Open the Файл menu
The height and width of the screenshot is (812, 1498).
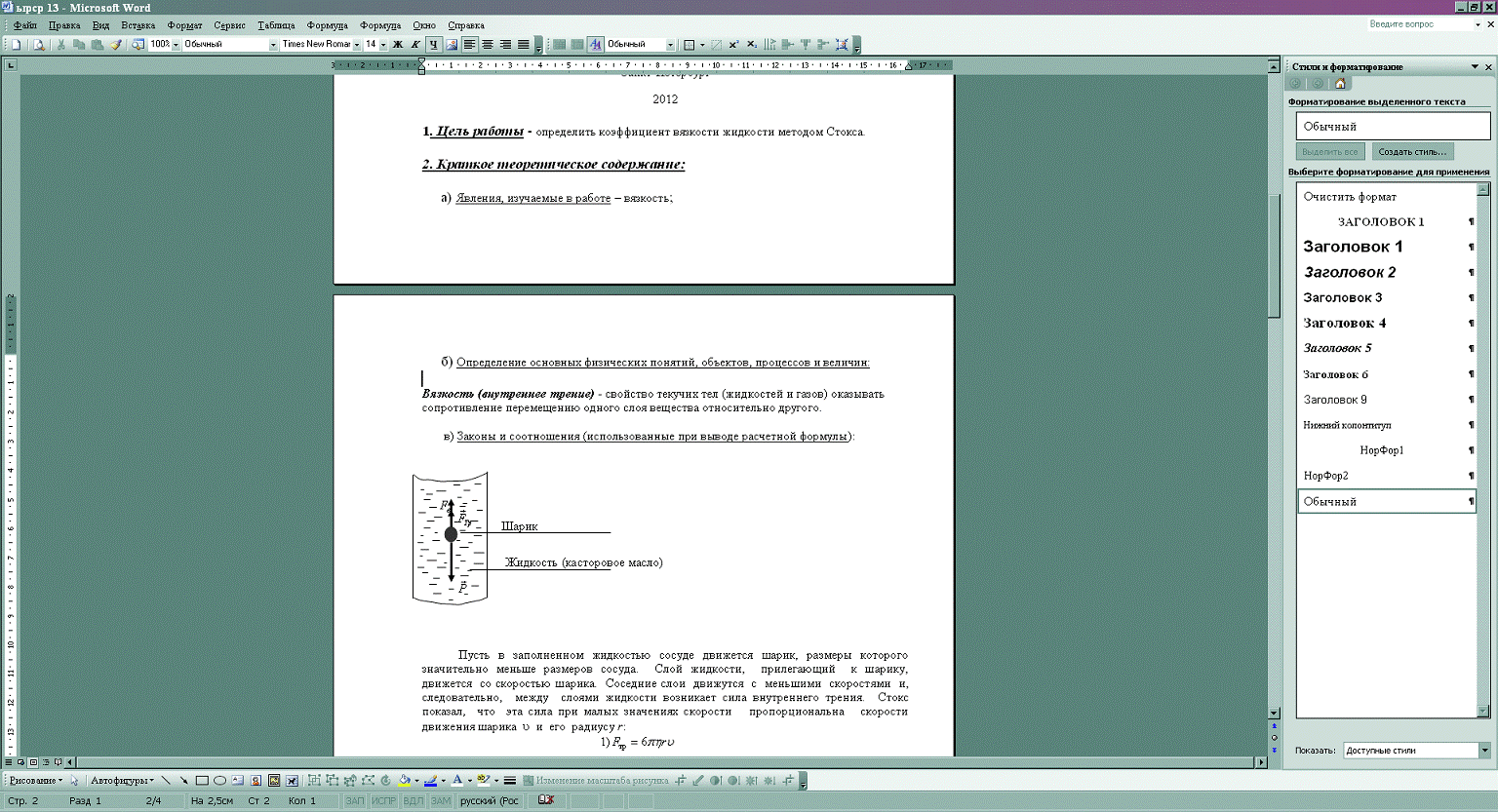point(25,25)
